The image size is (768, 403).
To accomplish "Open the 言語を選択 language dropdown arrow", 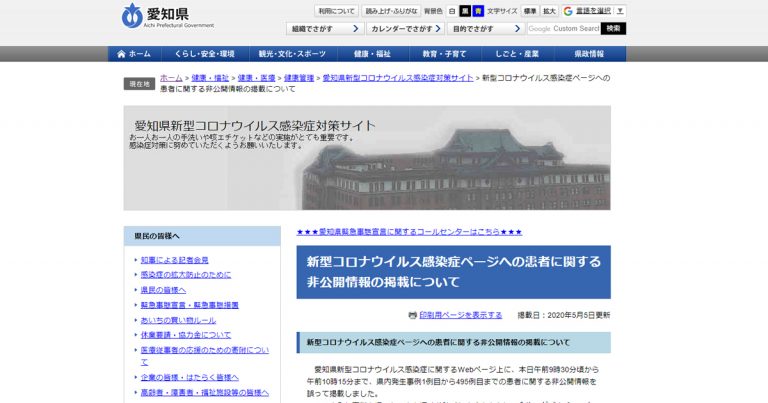I will coord(620,11).
